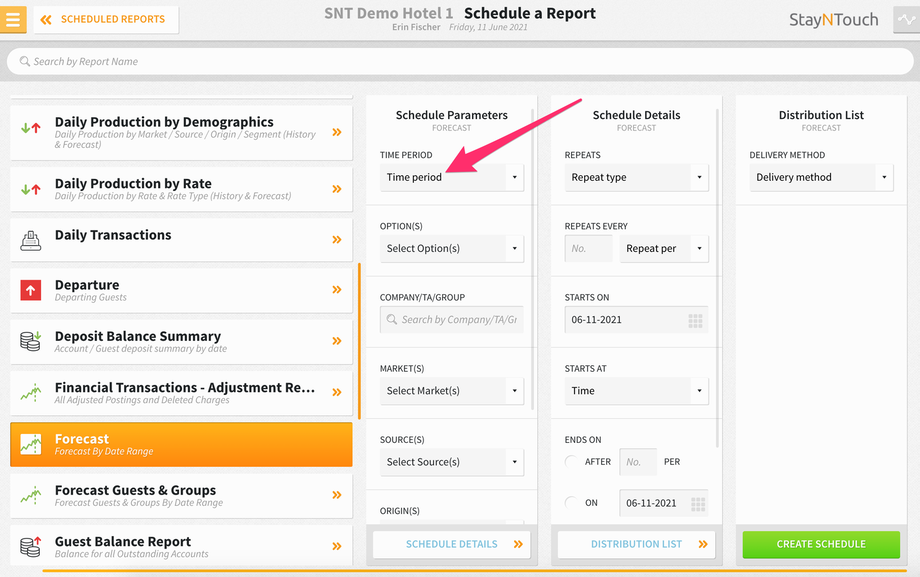920x577 pixels.
Task: Open the hamburger main menu
Action: point(13,19)
